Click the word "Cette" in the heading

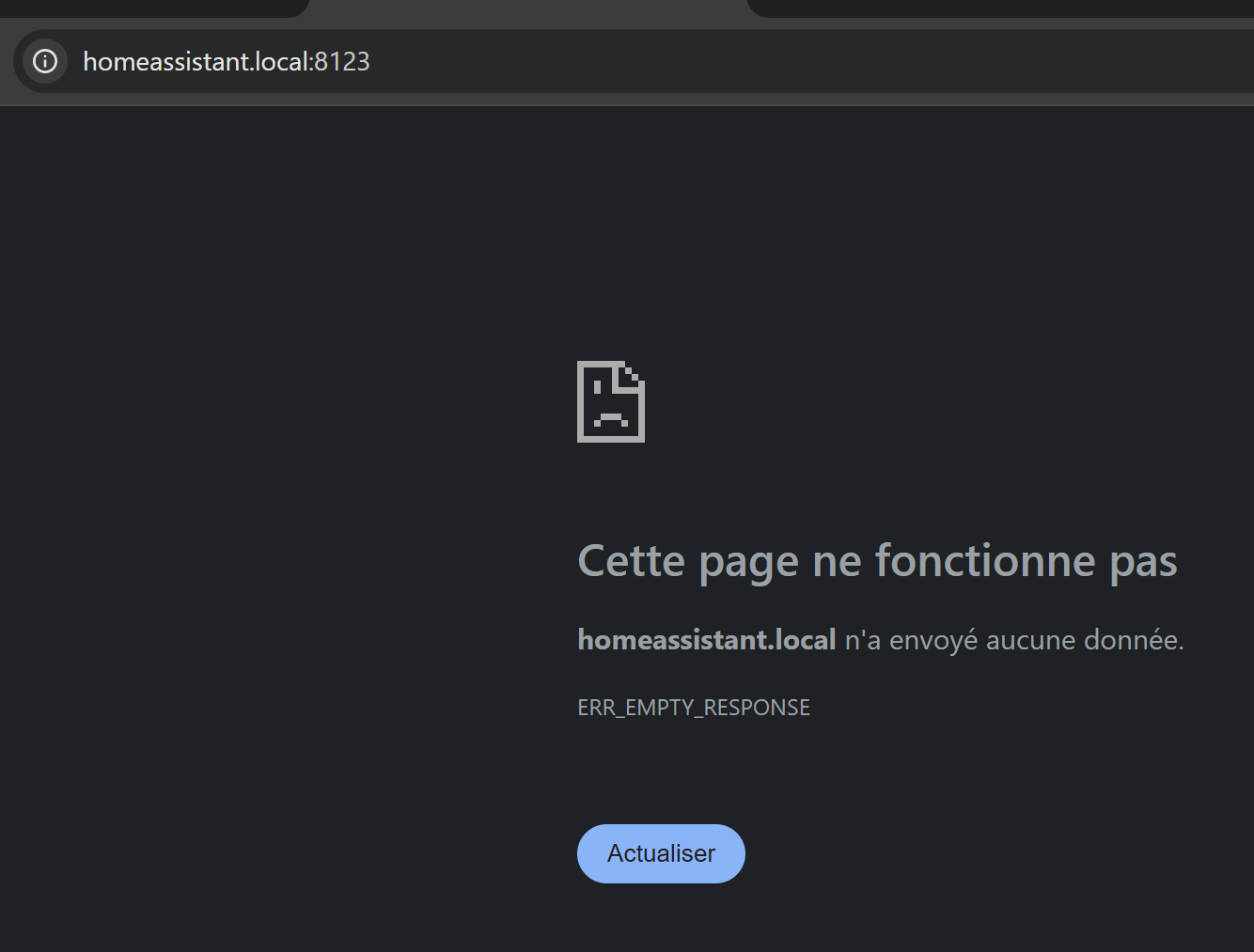click(631, 561)
